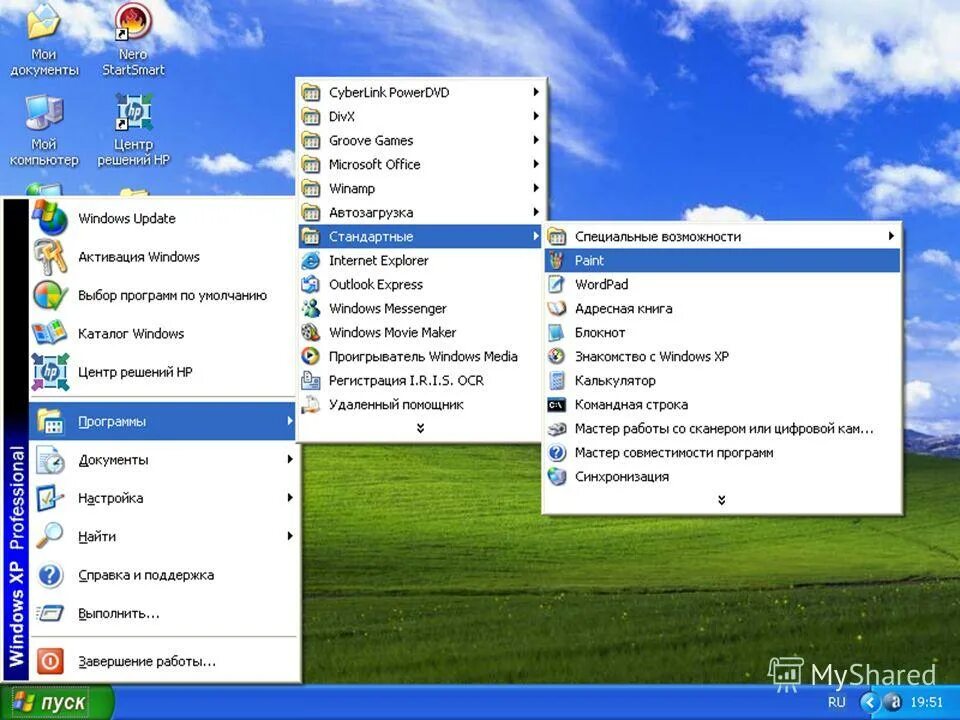This screenshot has height=720, width=960.
Task: Click the RU language indicator
Action: pyautogui.click(x=836, y=702)
